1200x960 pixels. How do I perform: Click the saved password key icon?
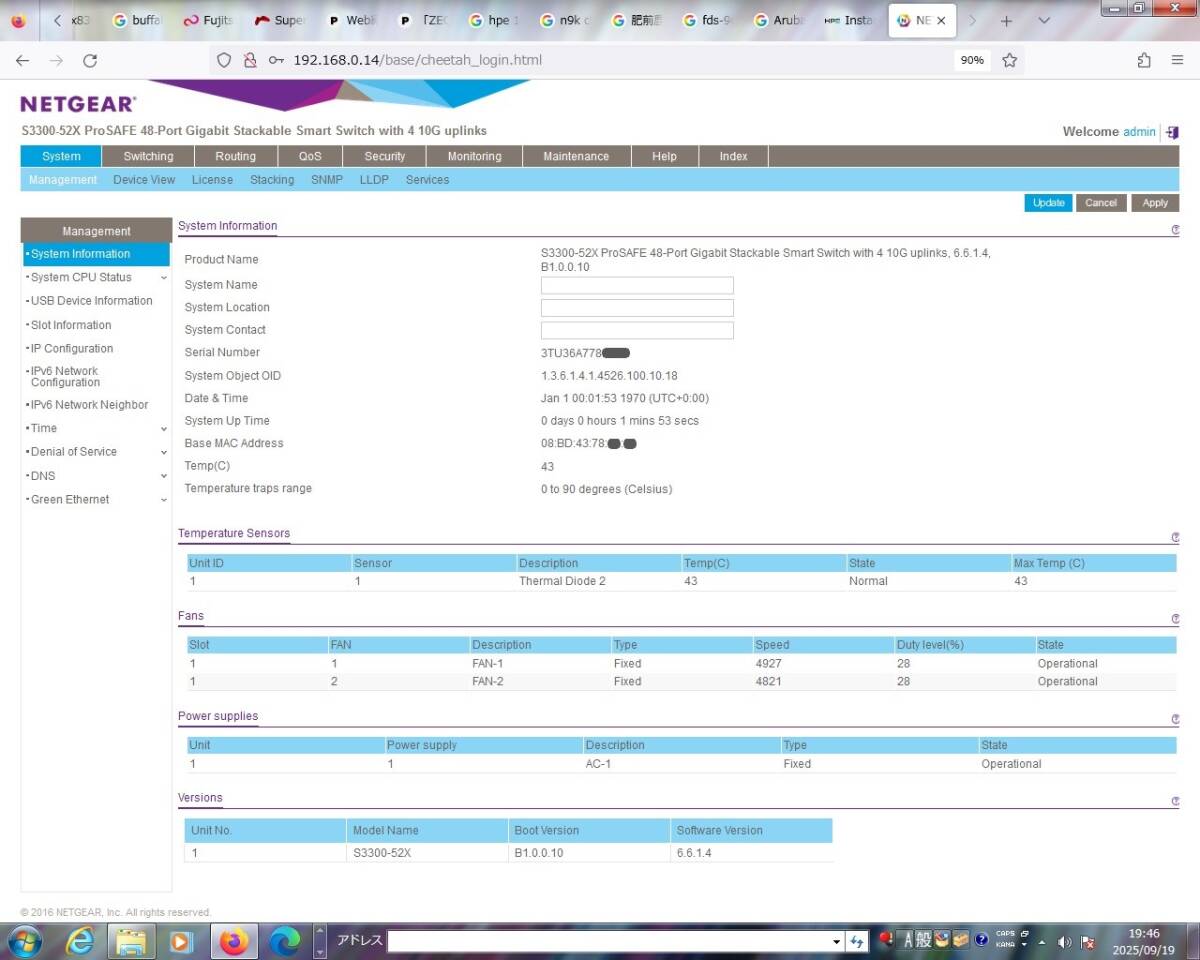pyautogui.click(x=277, y=60)
